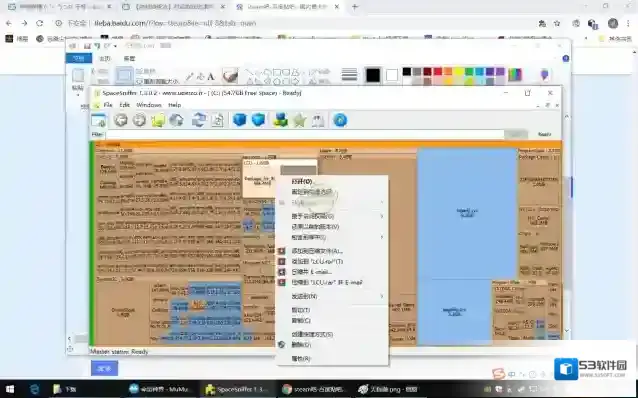Click SpaceSniffer Go Back arrow icon
638x398 pixels.
click(120, 120)
